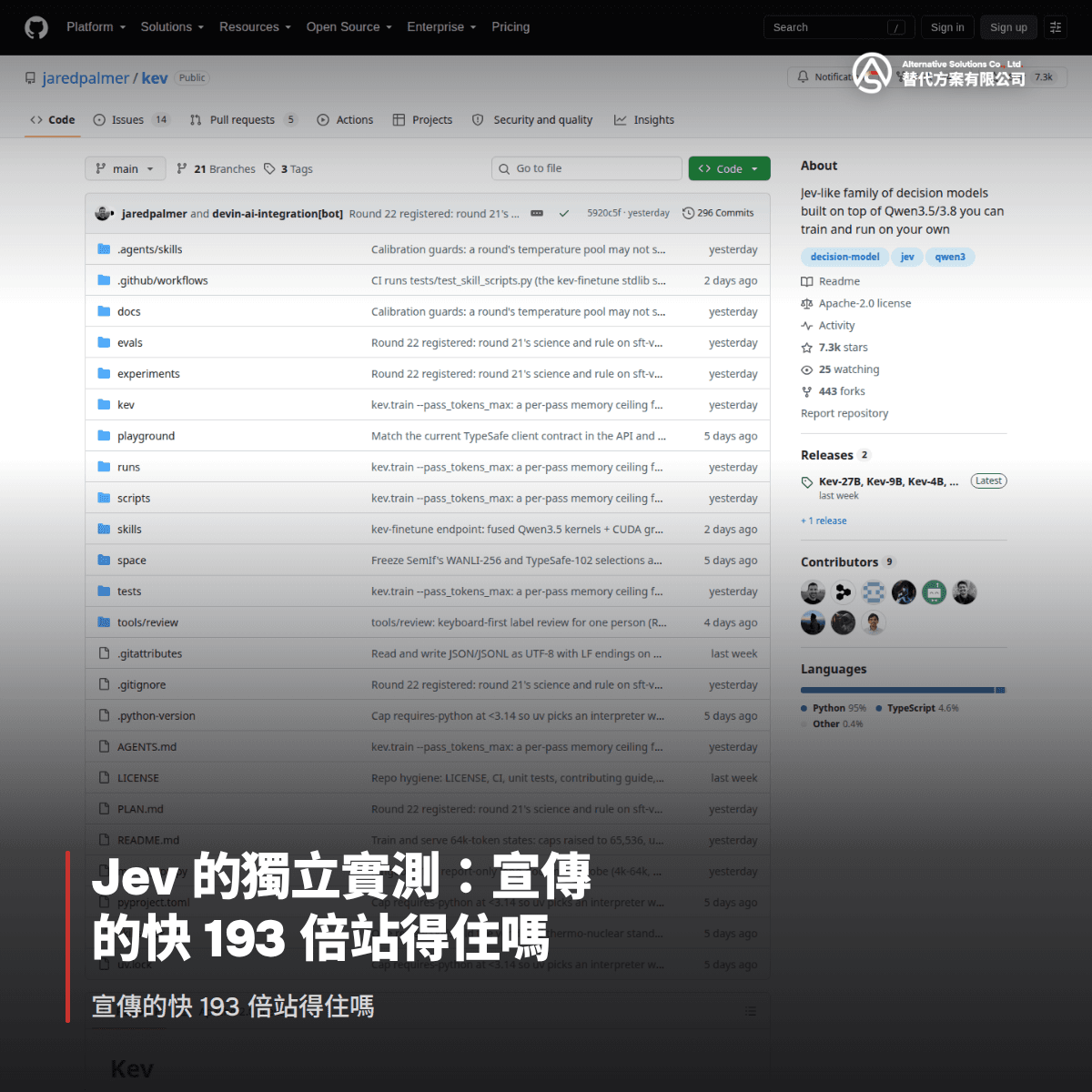
Task: Click folder icon beside evals
Action: (104, 342)
